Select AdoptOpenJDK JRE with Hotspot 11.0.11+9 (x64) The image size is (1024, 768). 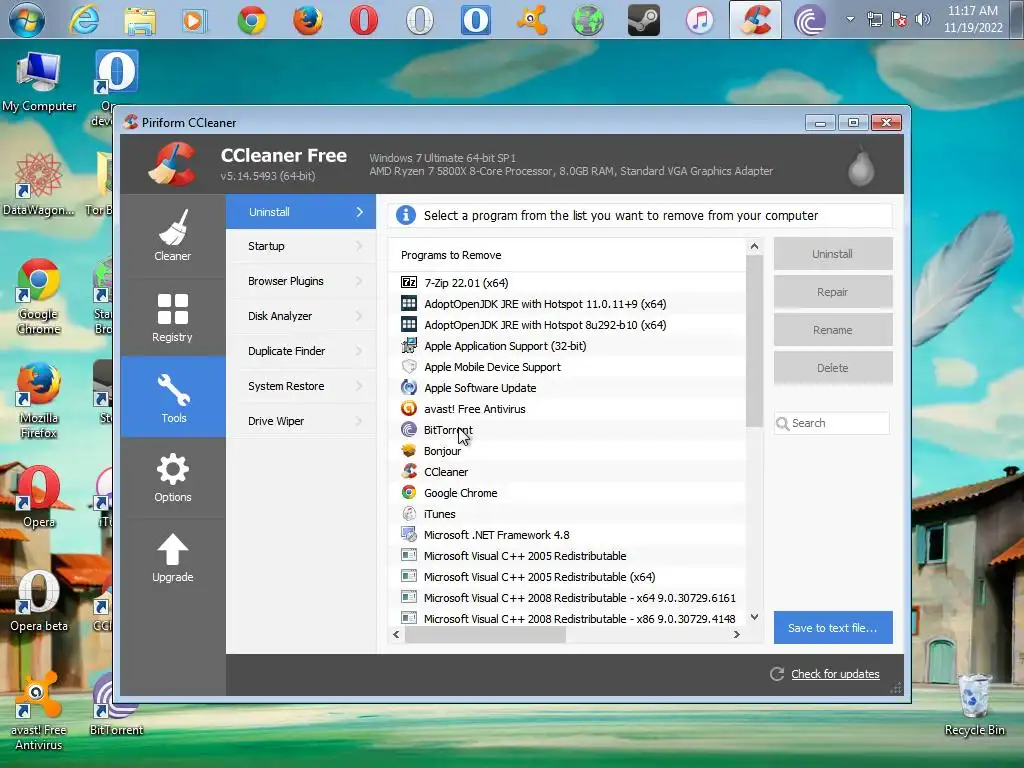point(567,304)
